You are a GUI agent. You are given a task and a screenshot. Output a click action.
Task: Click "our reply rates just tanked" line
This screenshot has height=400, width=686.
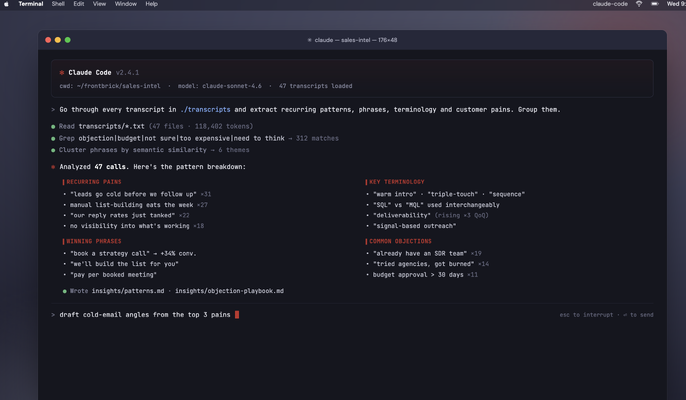click(126, 215)
